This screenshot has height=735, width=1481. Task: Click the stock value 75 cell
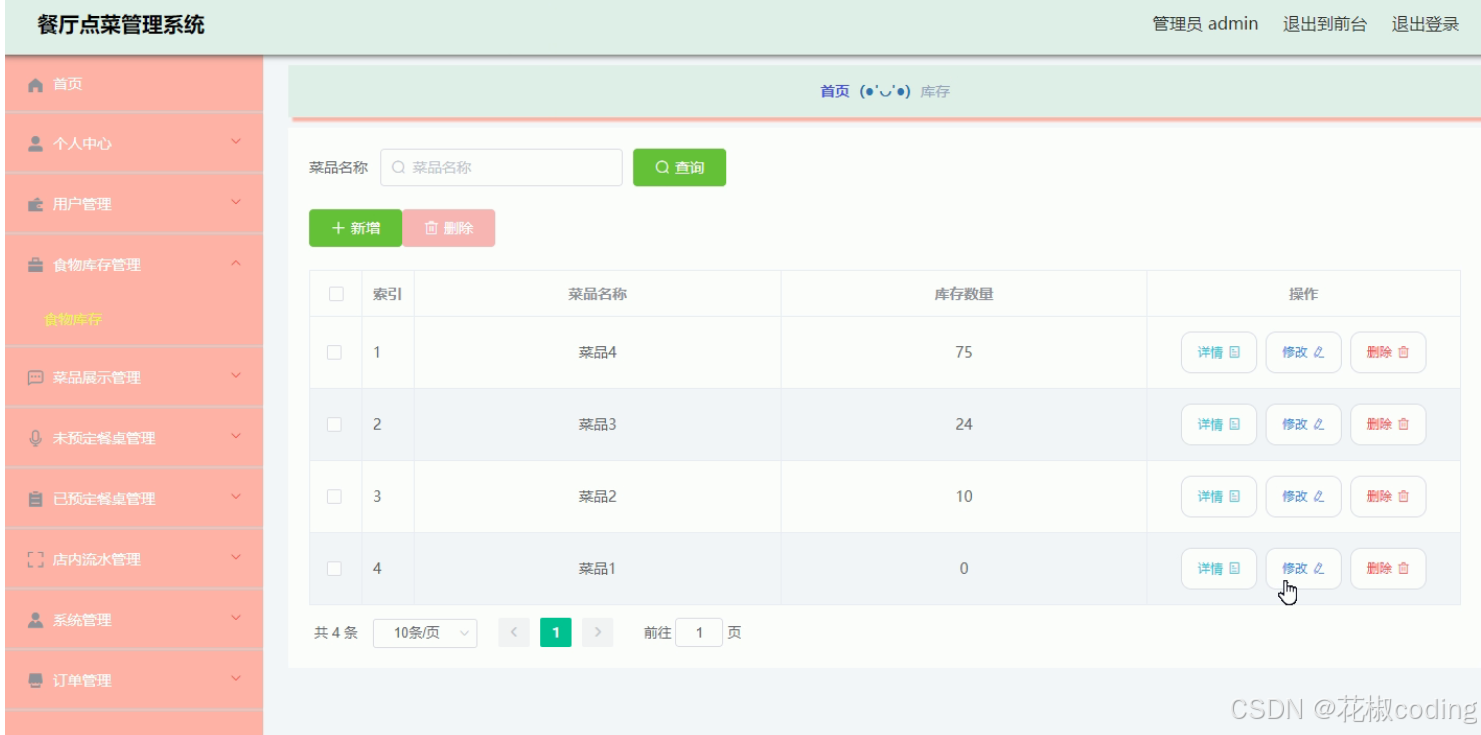(964, 352)
